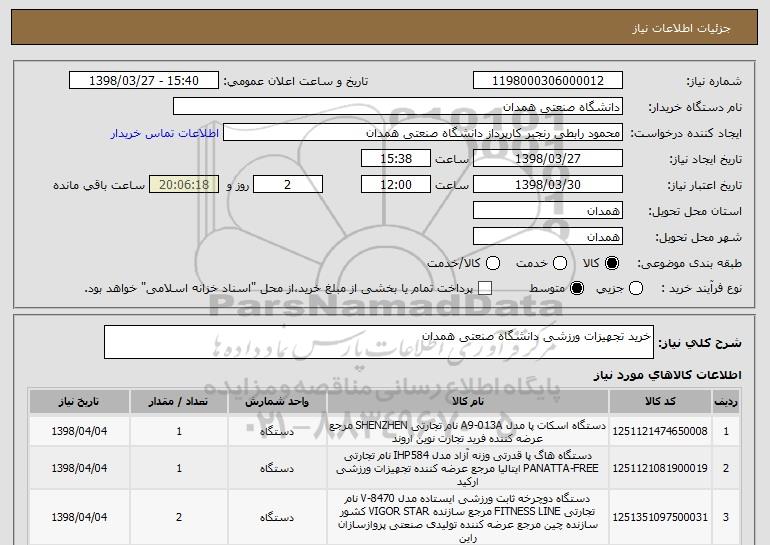Click the کد کالا column header

click(x=660, y=402)
